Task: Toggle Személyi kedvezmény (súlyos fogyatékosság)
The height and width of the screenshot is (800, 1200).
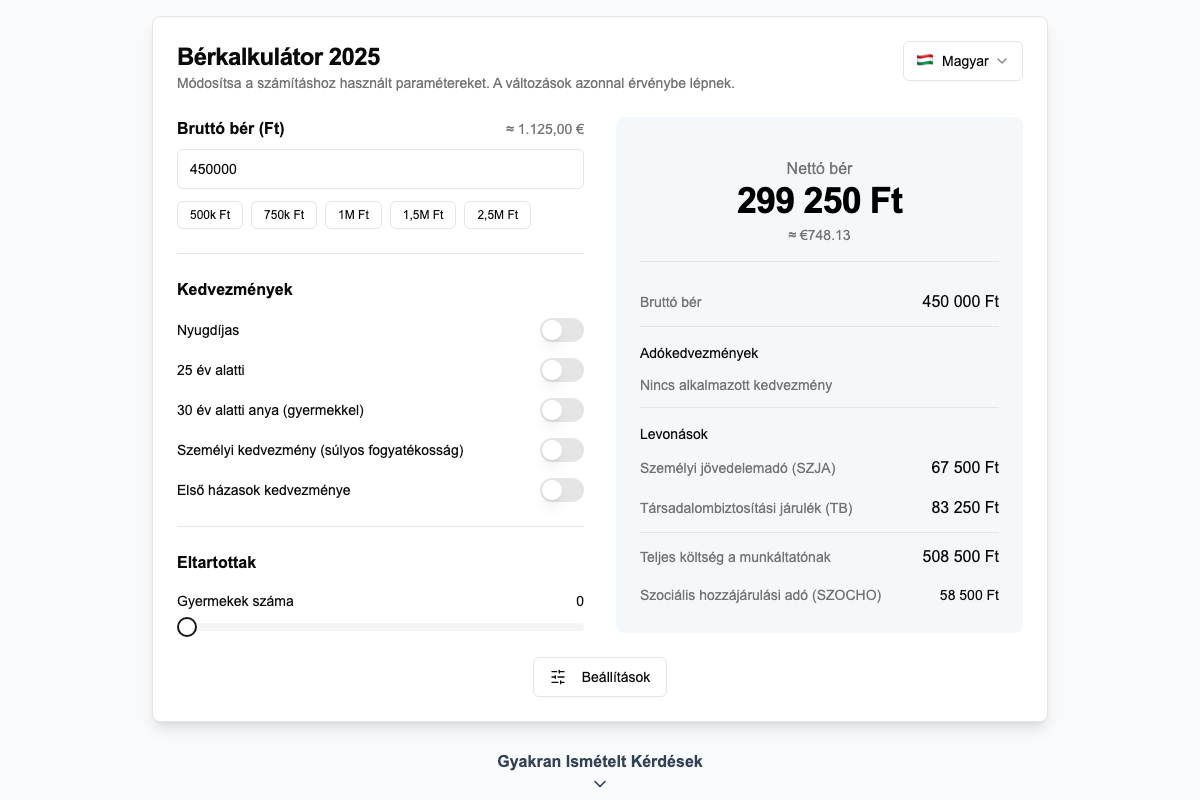Action: 562,450
